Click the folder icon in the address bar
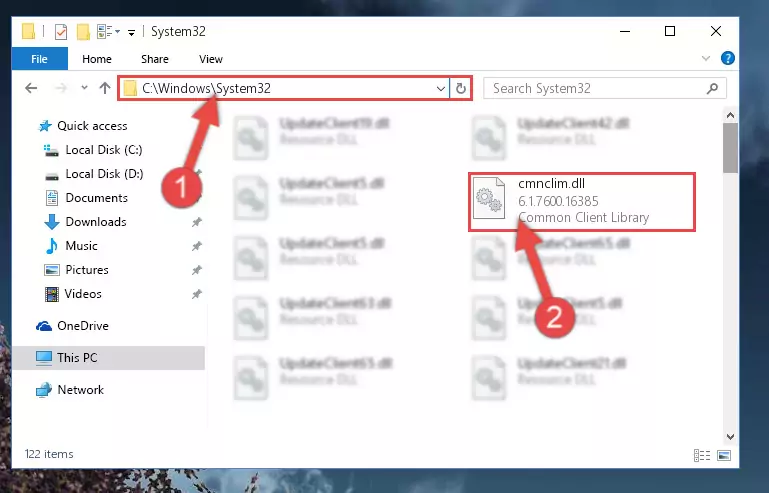Viewport: 769px width, 493px height. [130, 88]
